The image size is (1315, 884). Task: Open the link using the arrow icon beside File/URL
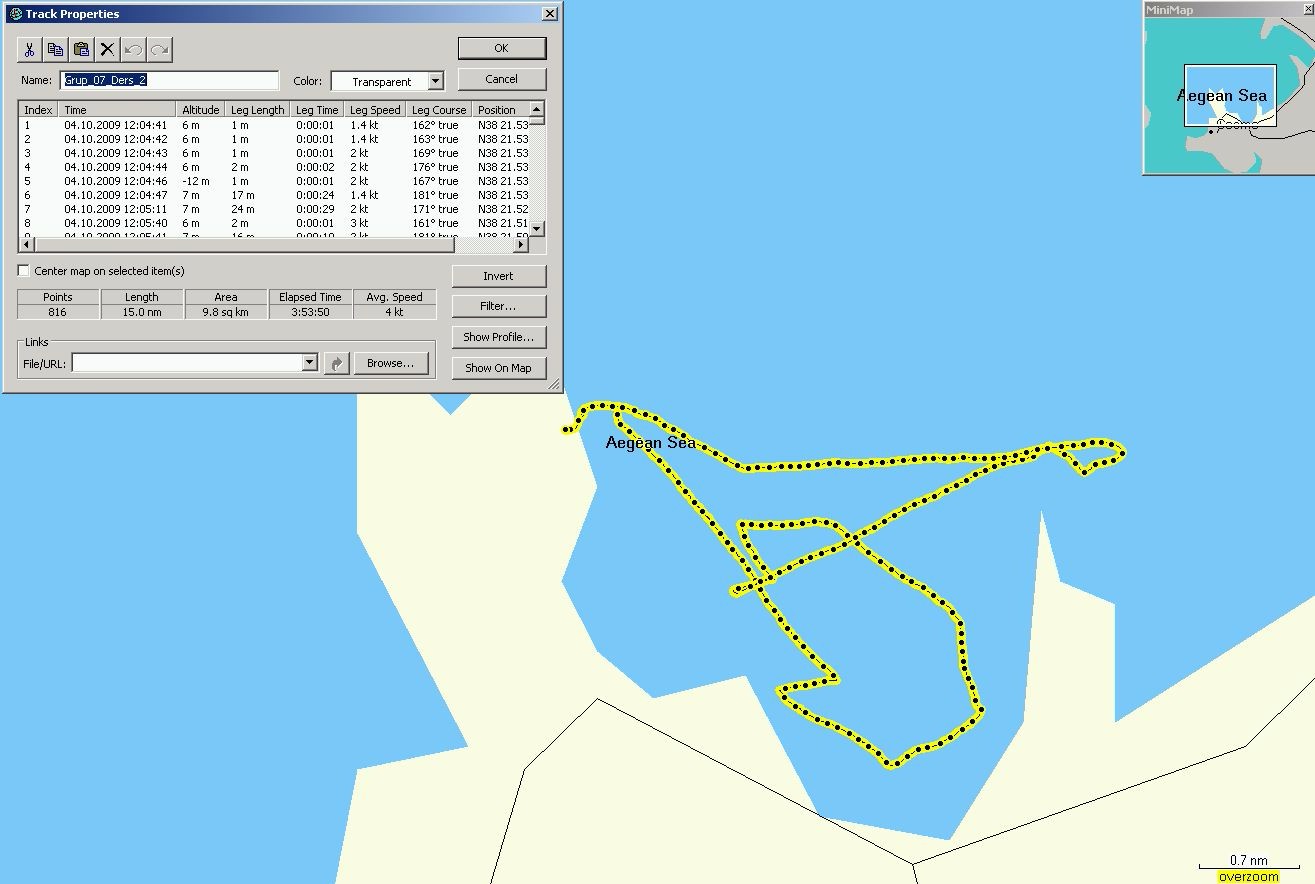pos(337,363)
